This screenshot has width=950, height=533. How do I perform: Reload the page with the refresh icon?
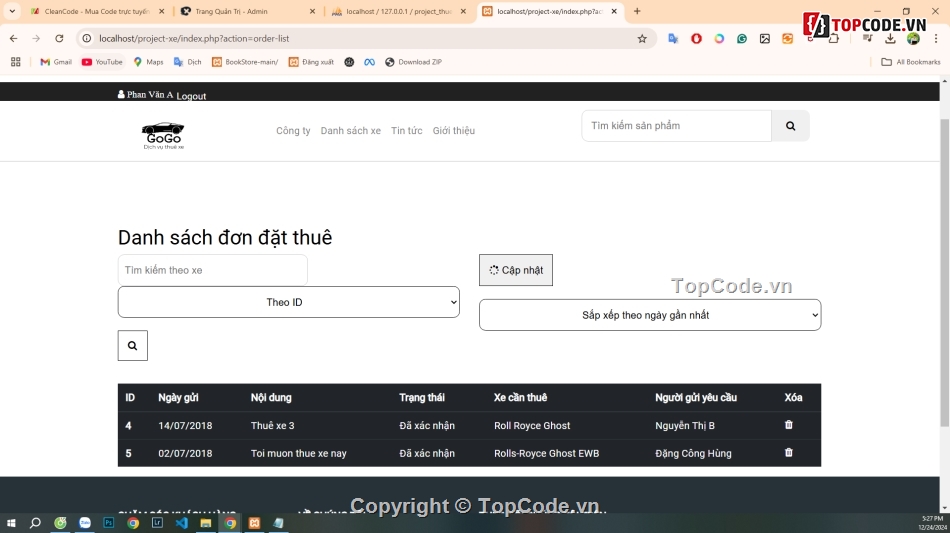click(59, 39)
